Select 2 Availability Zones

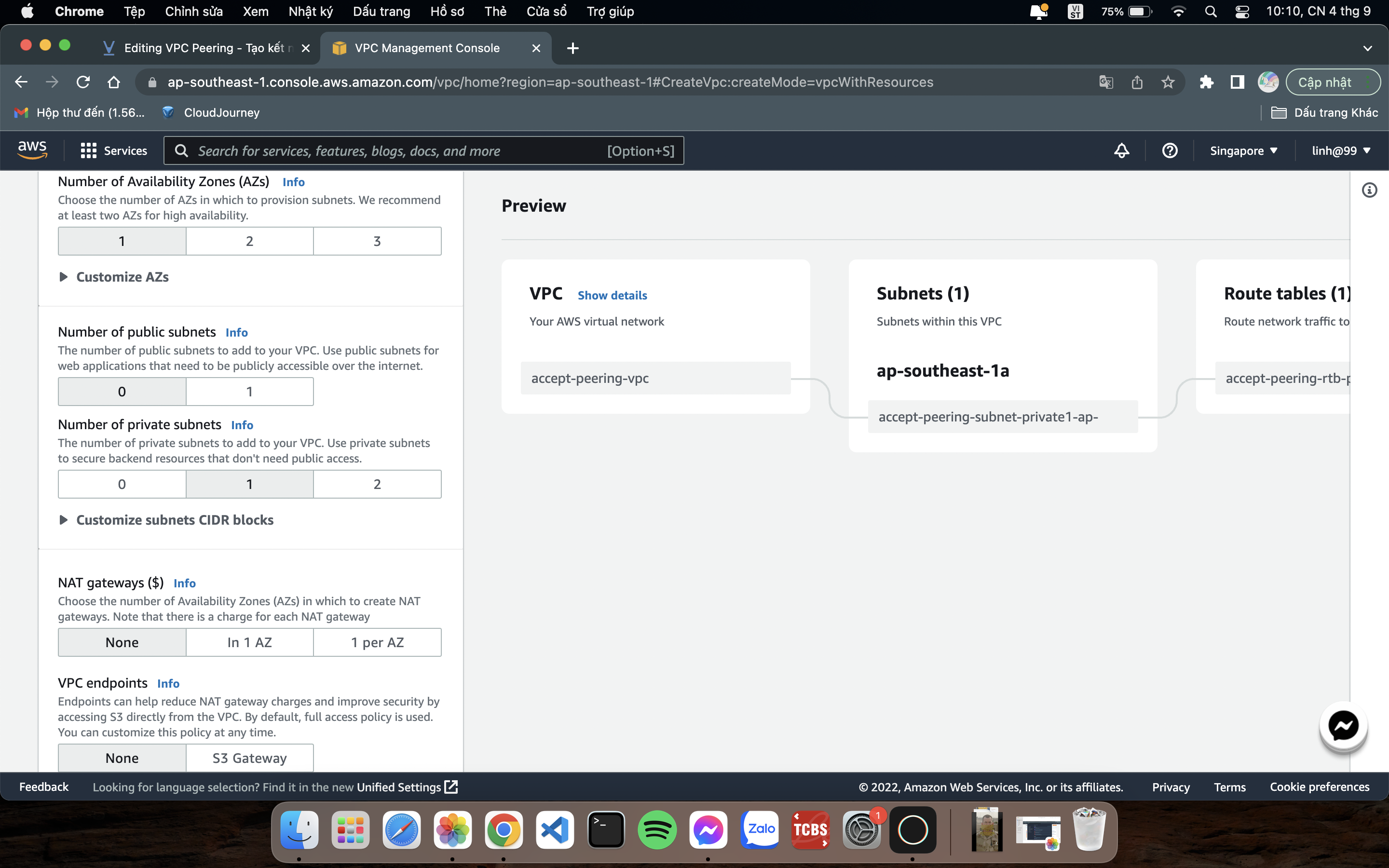[249, 241]
